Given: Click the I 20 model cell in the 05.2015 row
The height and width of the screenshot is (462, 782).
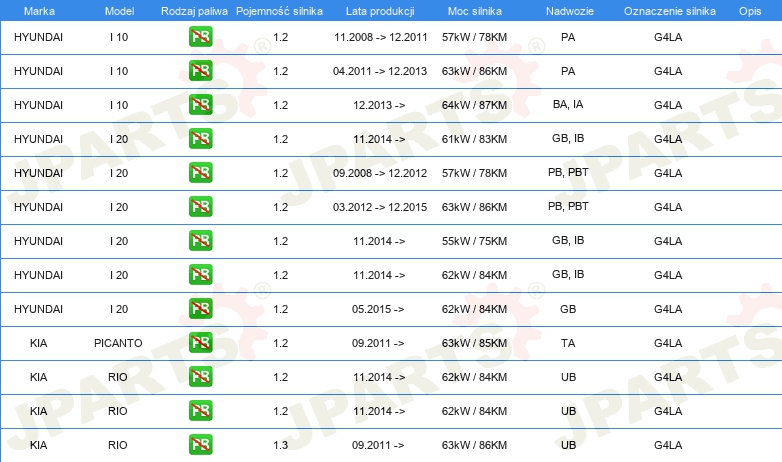Looking at the screenshot, I should (119, 309).
